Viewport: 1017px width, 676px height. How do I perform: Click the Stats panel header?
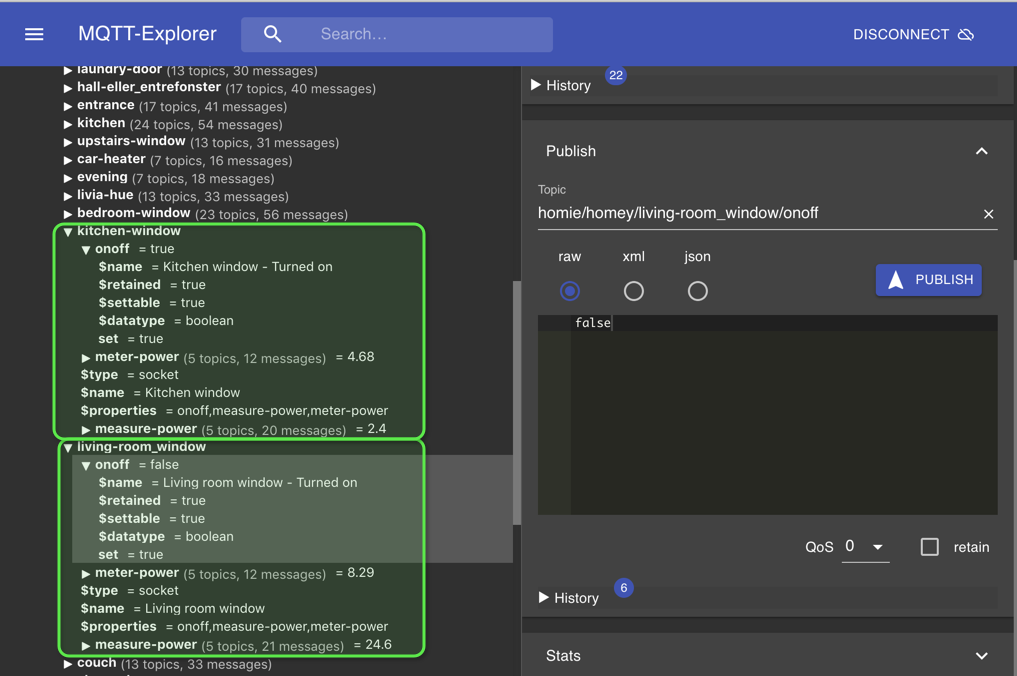[x=767, y=656]
